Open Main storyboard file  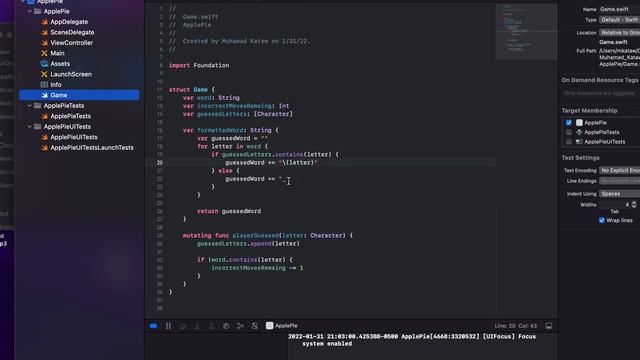click(57, 53)
